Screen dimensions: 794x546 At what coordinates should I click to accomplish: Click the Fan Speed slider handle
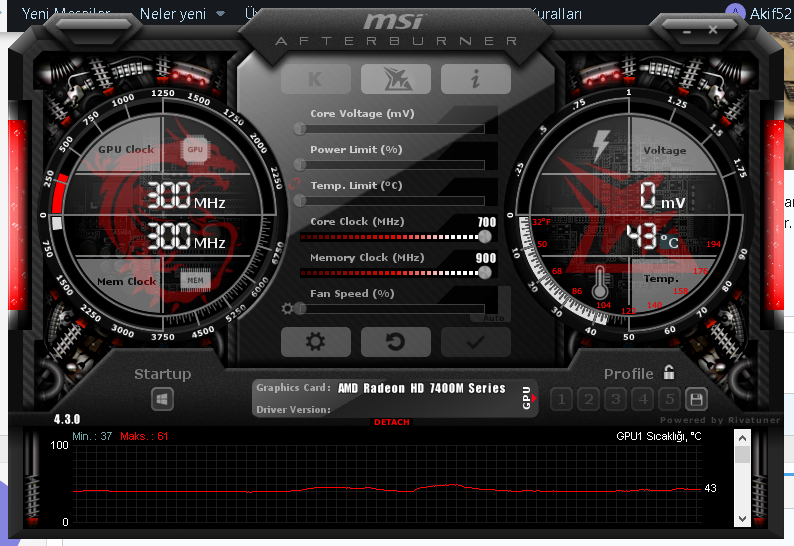tap(300, 308)
